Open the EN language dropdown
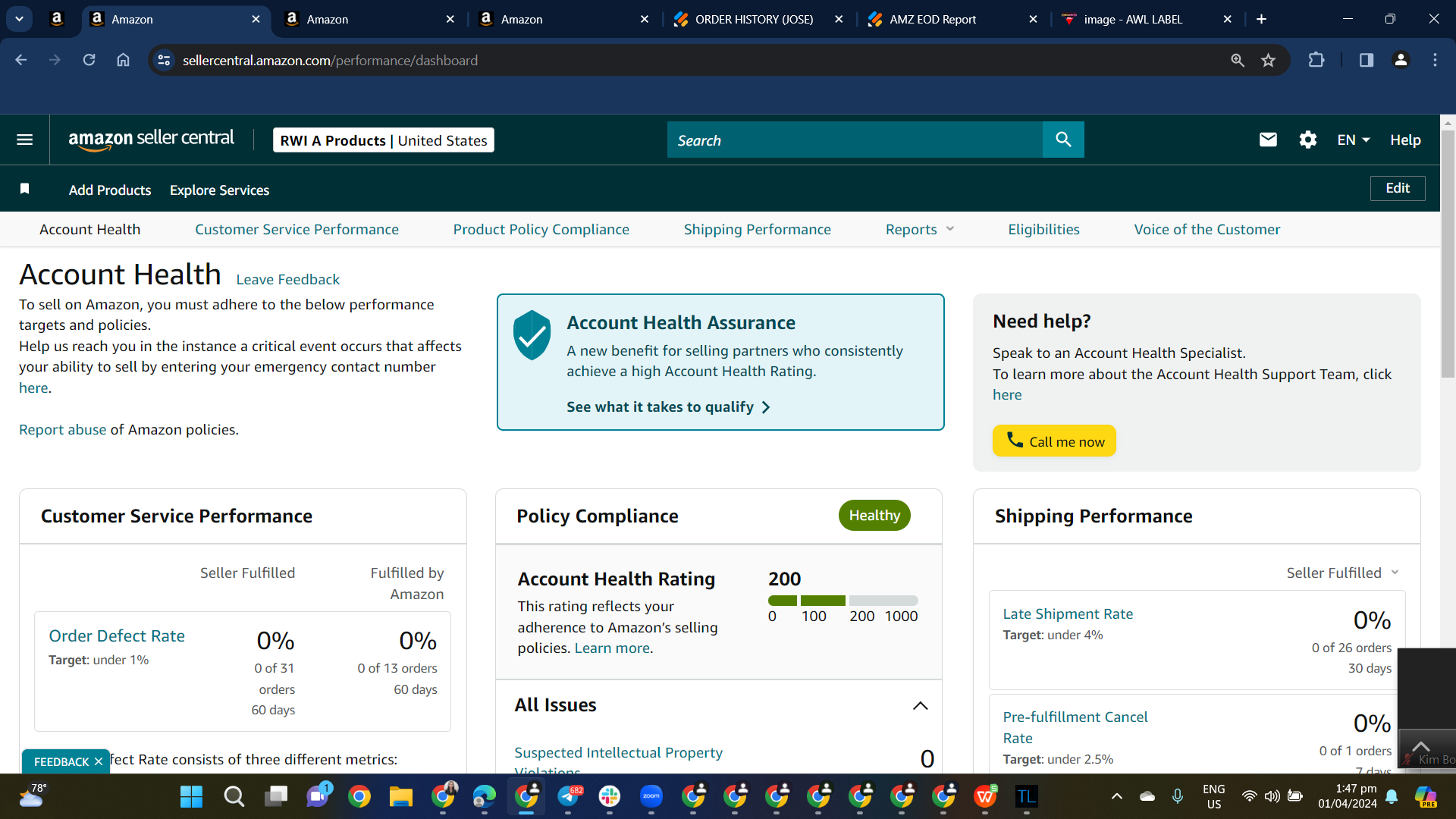 pos(1354,140)
